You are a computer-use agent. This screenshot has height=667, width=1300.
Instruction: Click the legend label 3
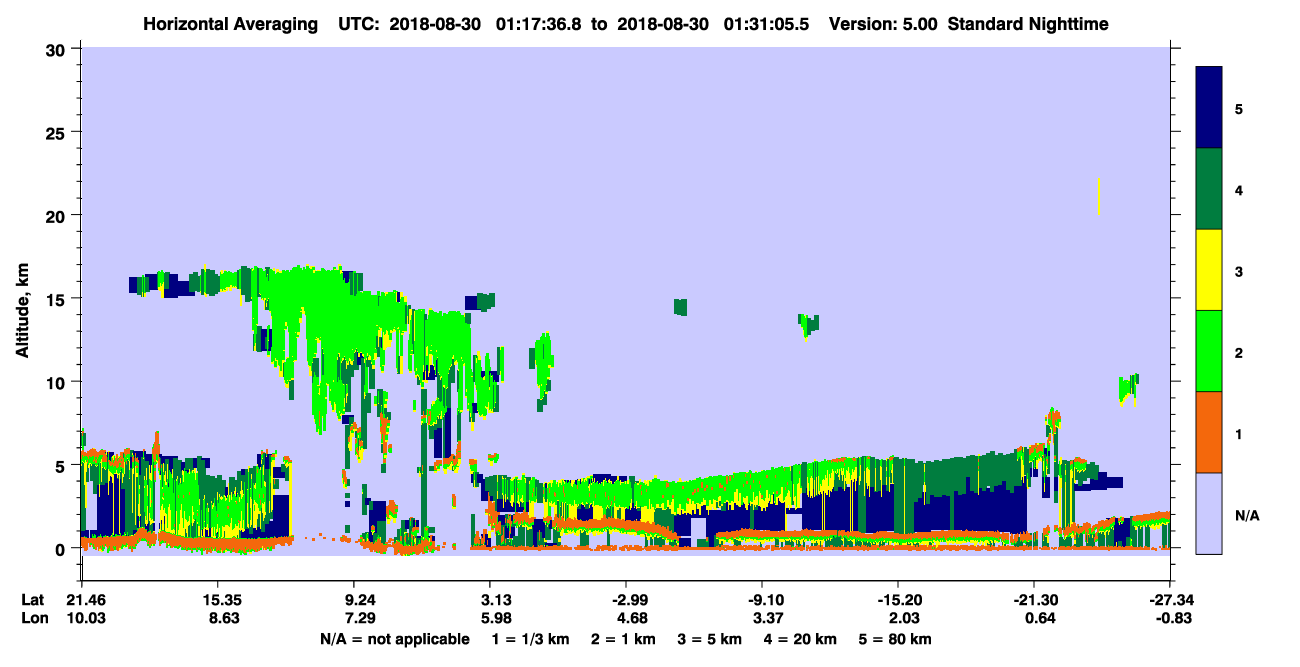(1239, 271)
